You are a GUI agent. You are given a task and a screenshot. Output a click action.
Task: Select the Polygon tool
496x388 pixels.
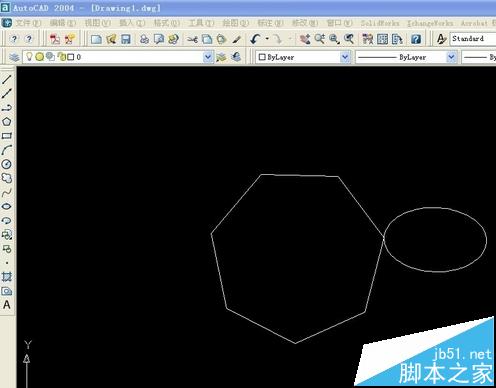(7, 122)
